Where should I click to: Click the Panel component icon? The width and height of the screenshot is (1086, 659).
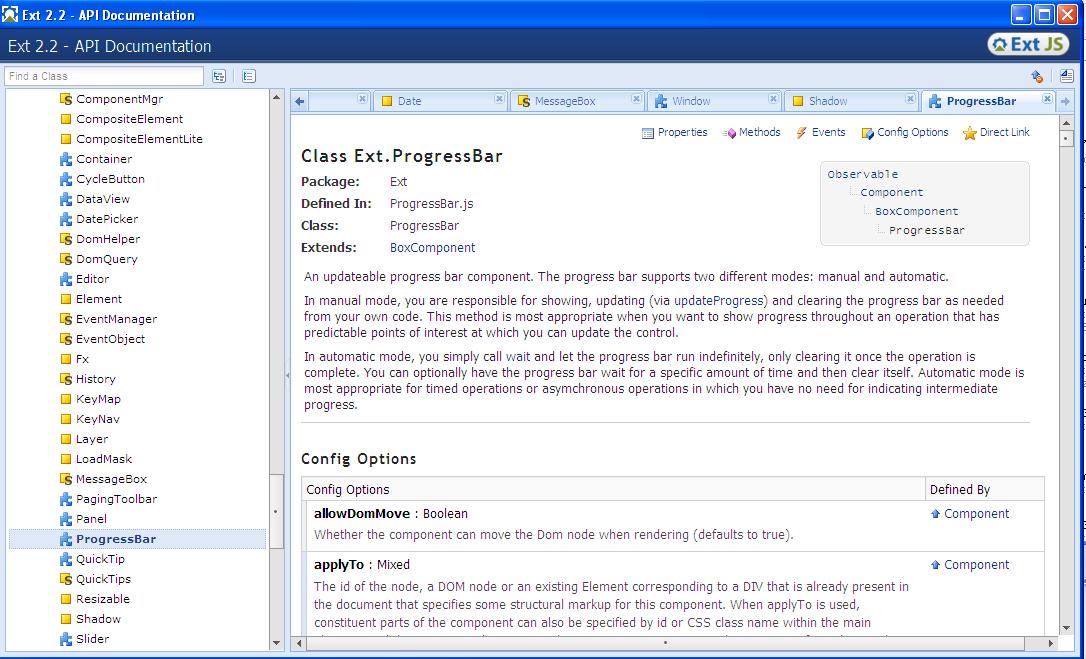click(66, 519)
